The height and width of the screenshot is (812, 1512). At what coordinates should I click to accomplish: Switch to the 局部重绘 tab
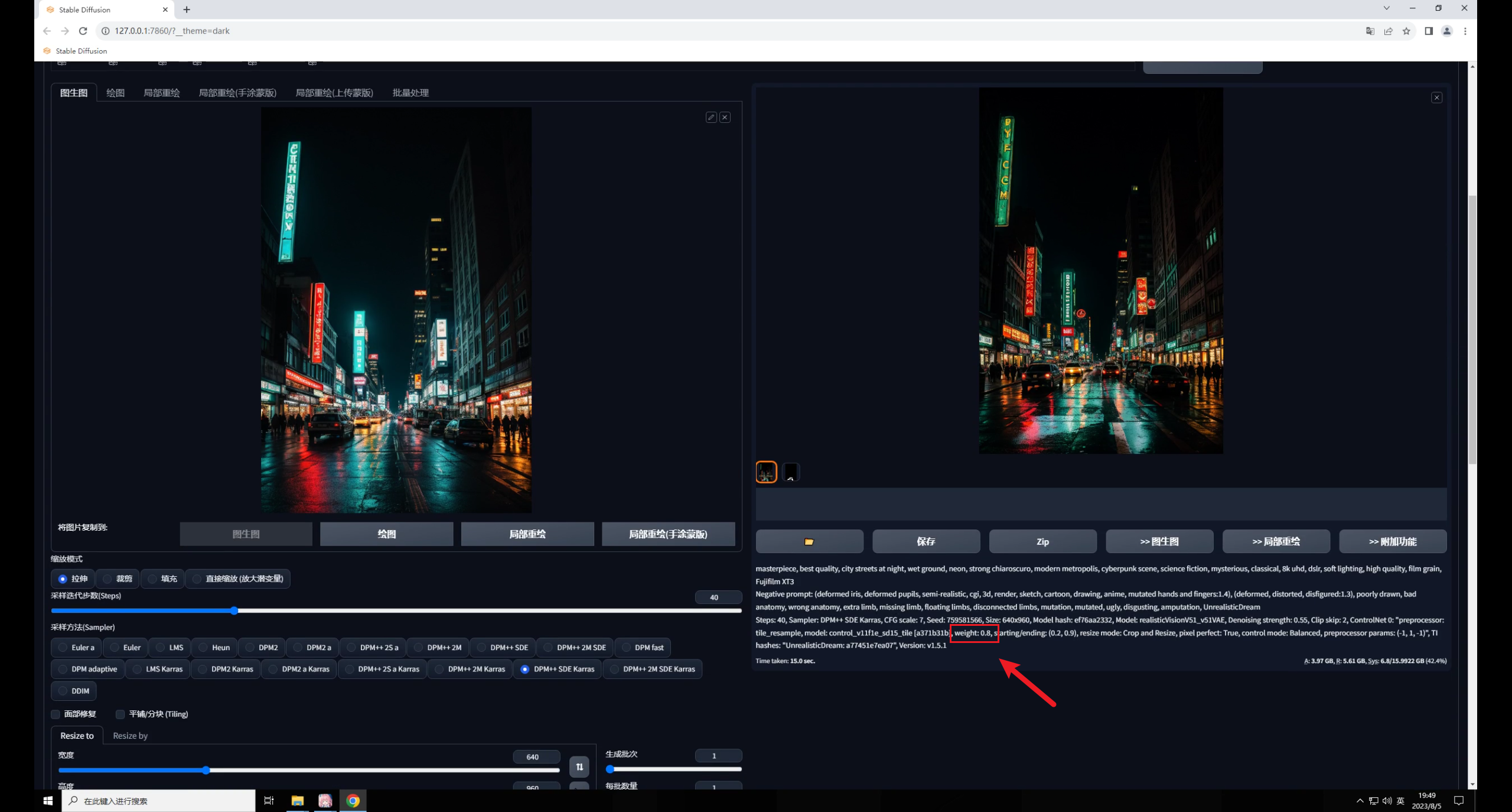click(161, 93)
